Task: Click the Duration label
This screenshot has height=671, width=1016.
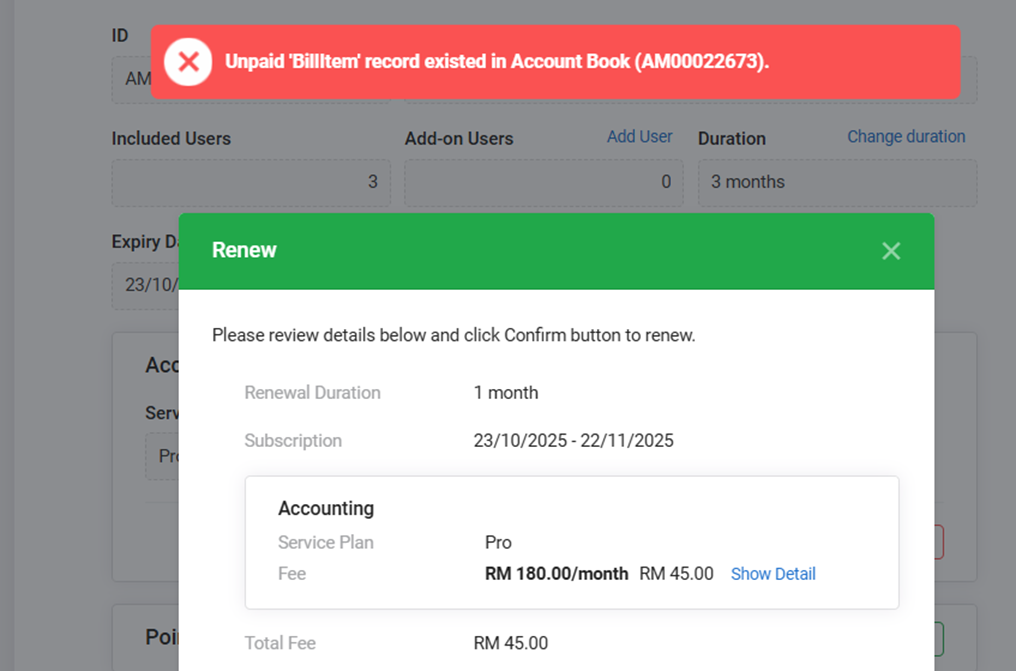Action: click(x=732, y=139)
